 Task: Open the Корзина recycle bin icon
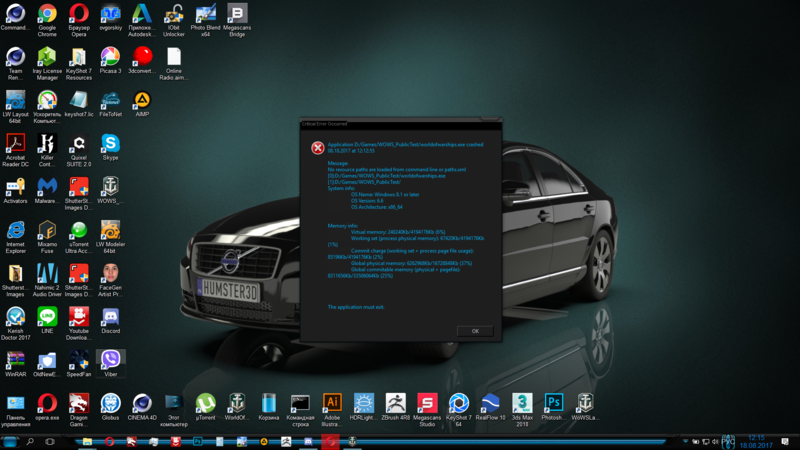268,403
